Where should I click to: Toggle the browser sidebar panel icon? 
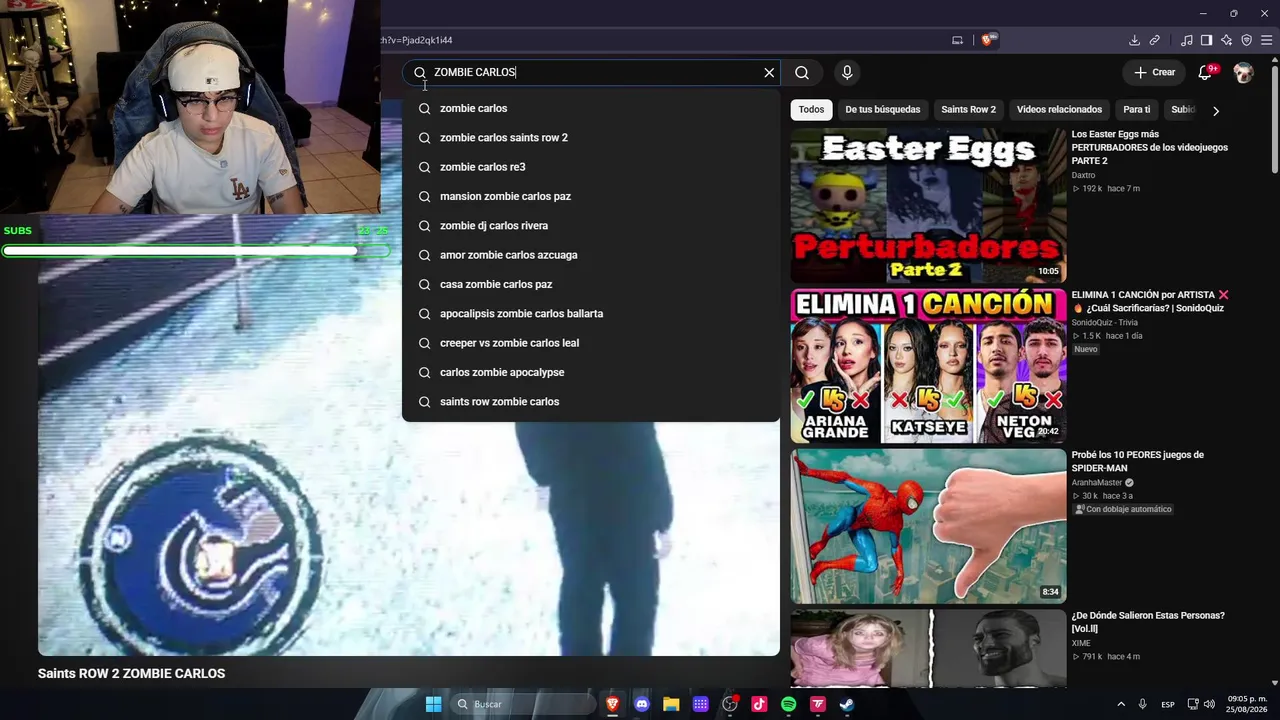point(1206,40)
